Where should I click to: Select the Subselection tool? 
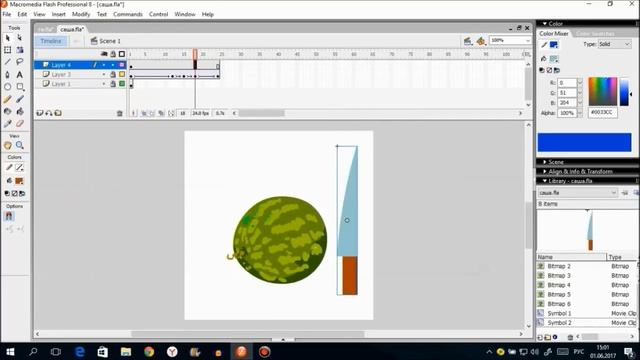20,38
